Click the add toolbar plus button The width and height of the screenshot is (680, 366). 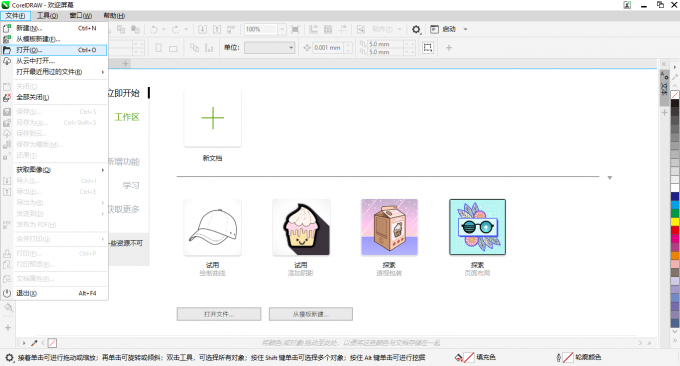pos(449,48)
